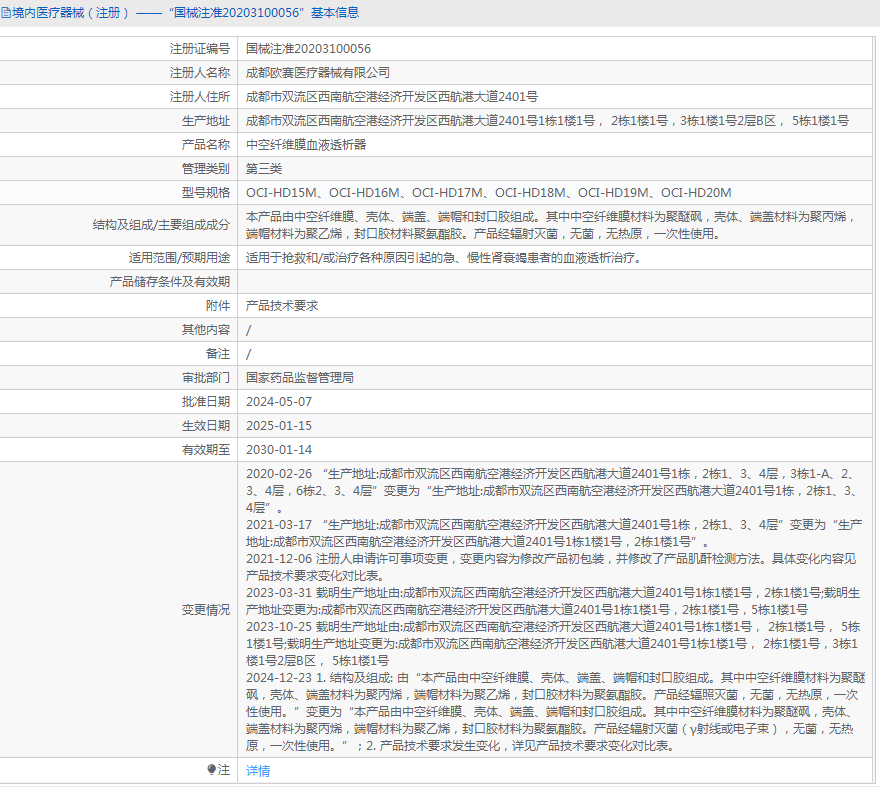Open the 详情 link

tap(258, 771)
